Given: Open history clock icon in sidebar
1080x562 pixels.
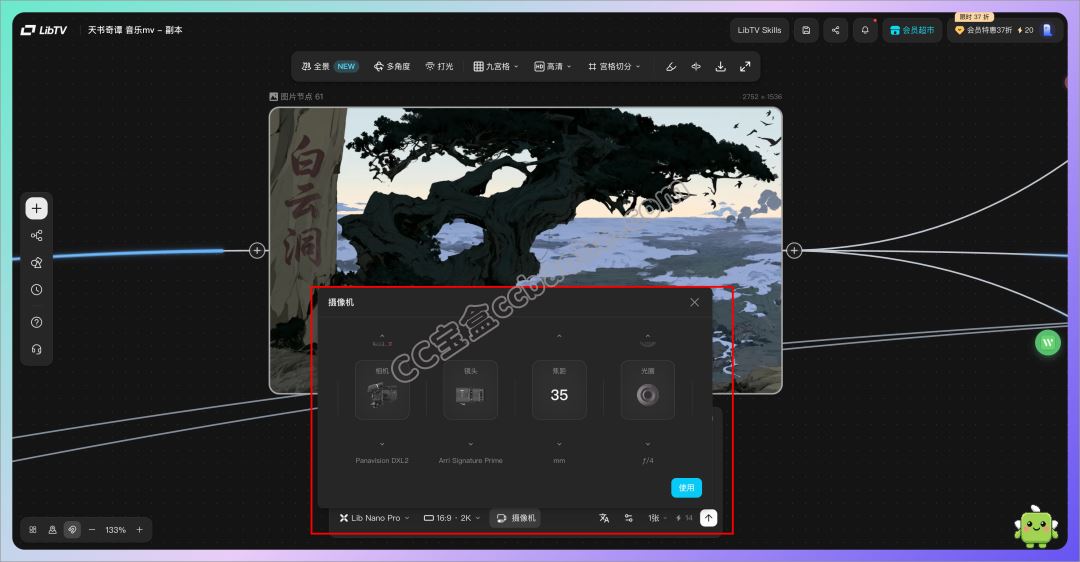Looking at the screenshot, I should point(37,290).
